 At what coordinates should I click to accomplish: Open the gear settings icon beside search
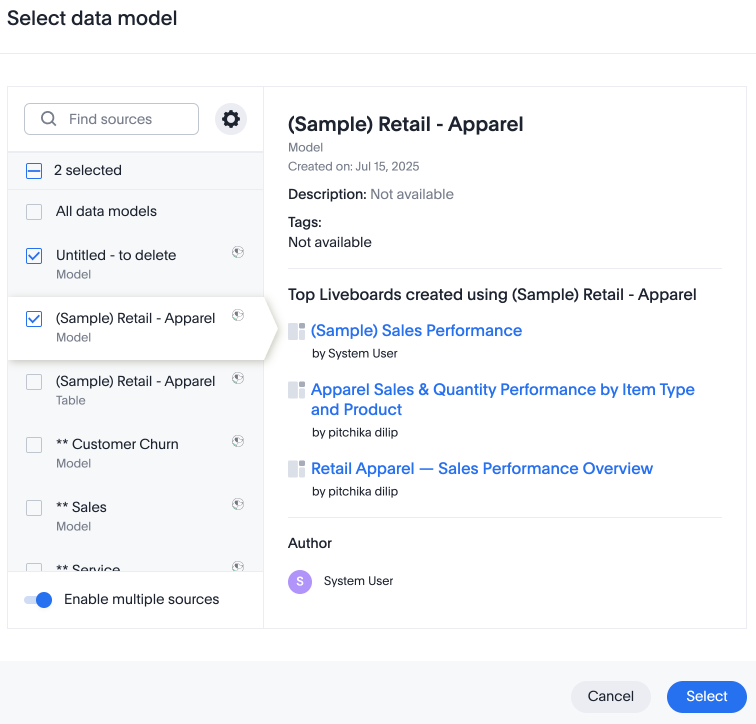[x=230, y=119]
